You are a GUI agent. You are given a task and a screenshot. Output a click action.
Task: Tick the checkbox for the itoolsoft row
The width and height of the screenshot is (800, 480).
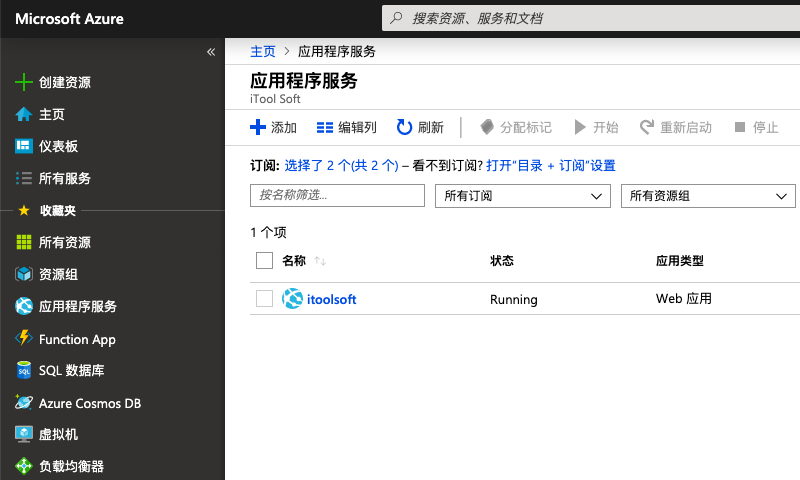[264, 298]
